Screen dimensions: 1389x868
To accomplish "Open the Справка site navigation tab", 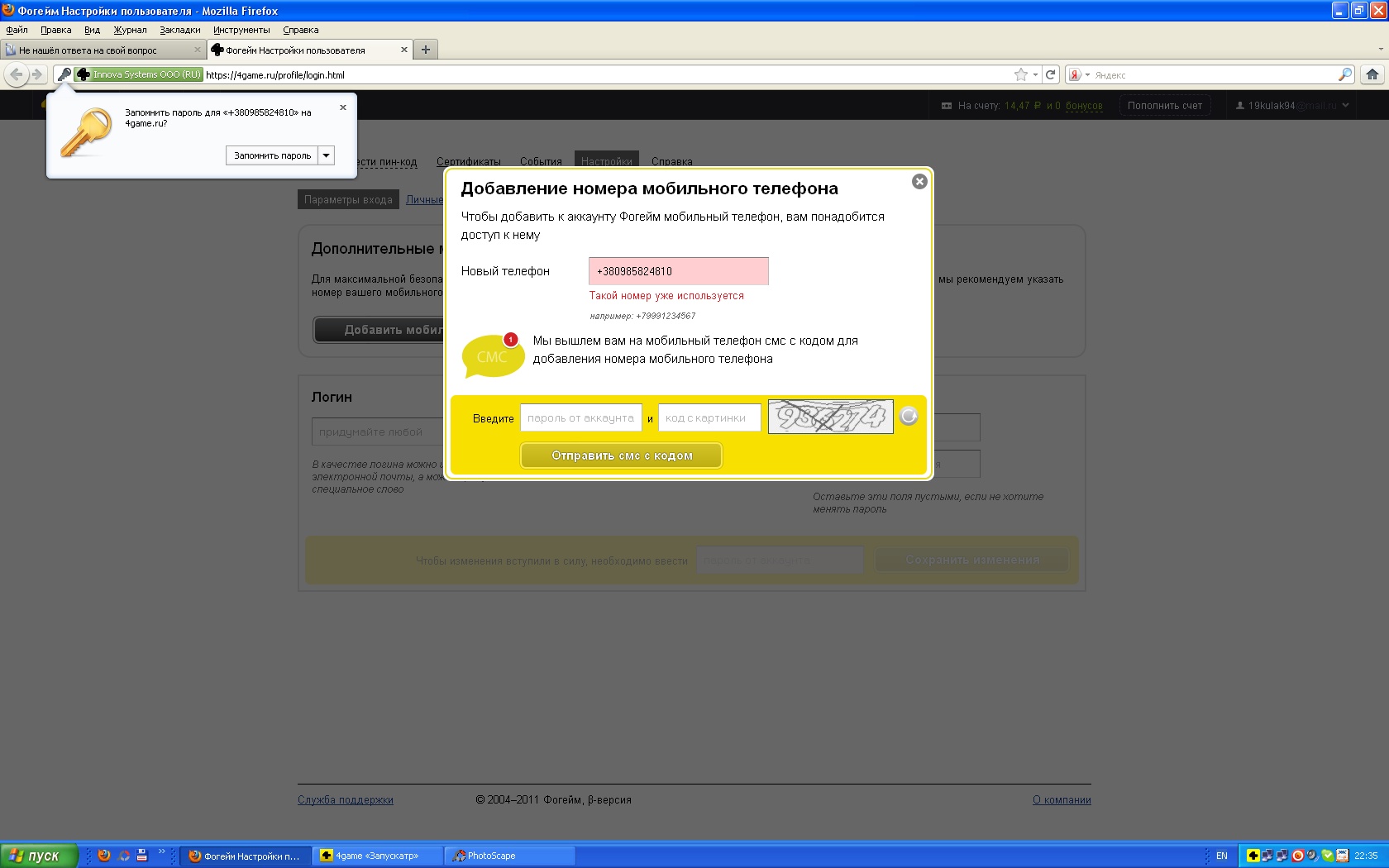I will point(672,162).
